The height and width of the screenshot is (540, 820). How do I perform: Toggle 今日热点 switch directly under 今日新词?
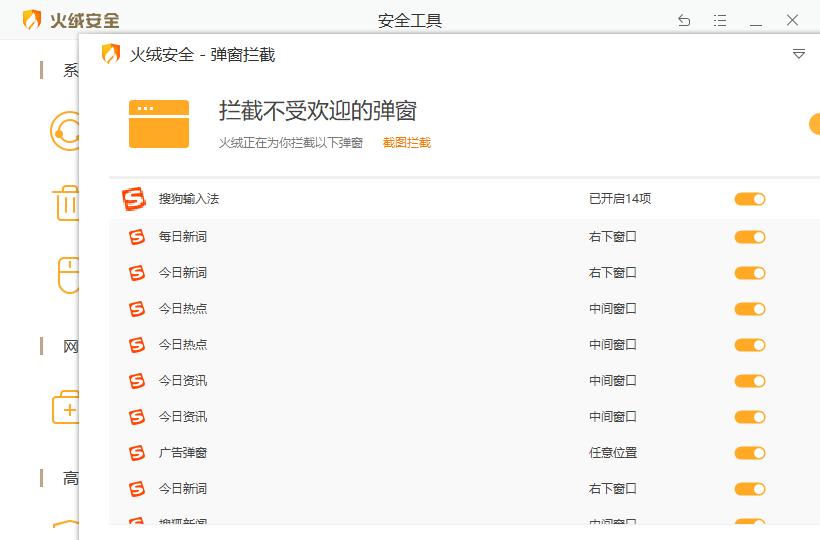tap(750, 309)
